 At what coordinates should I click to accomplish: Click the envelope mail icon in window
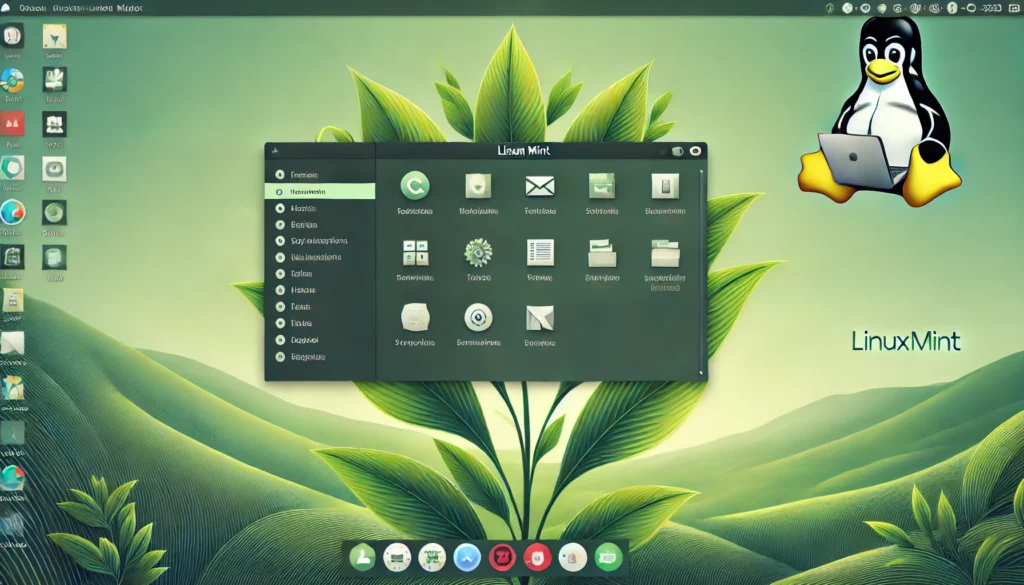click(x=540, y=185)
